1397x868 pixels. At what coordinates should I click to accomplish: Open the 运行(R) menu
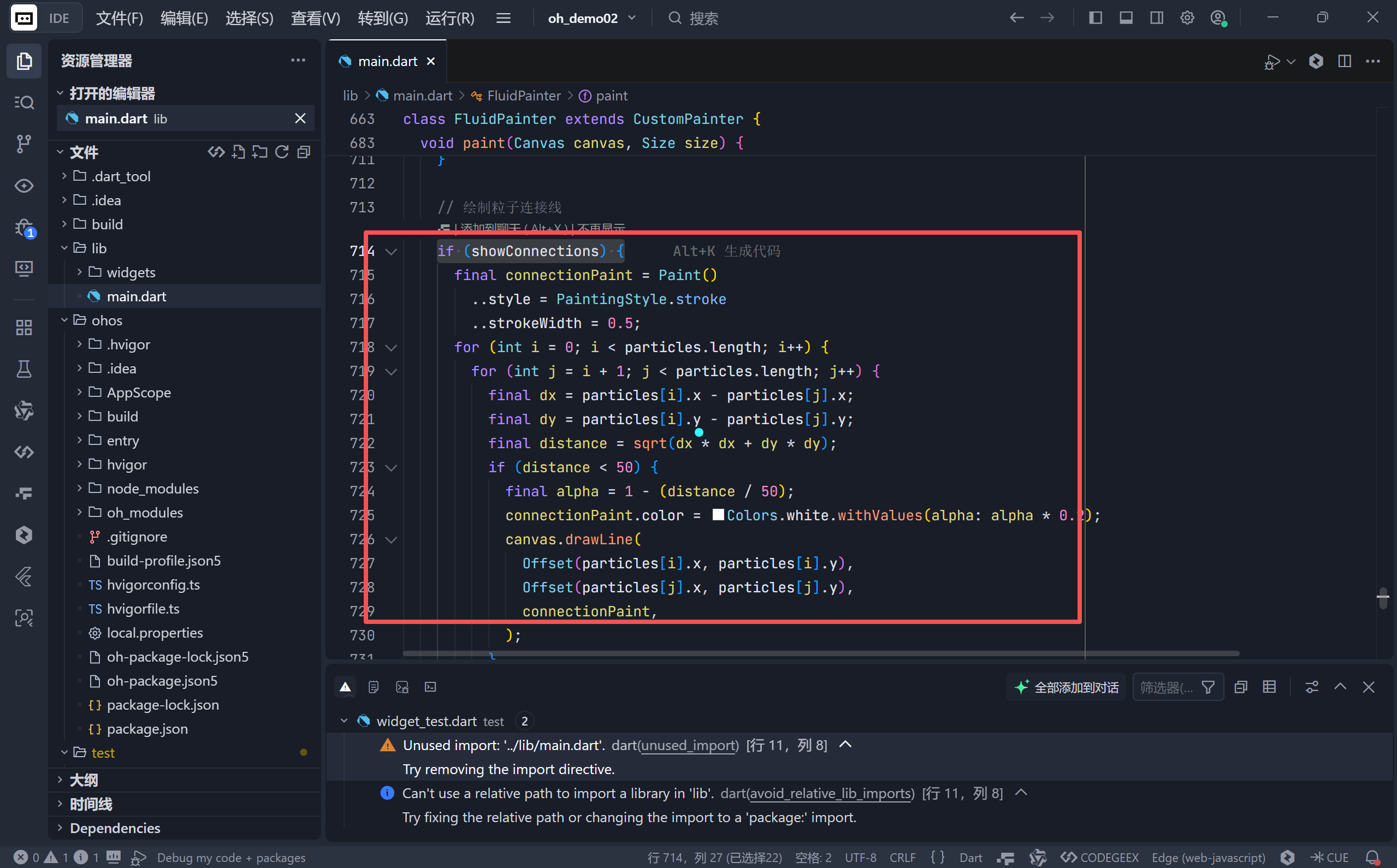[x=449, y=18]
